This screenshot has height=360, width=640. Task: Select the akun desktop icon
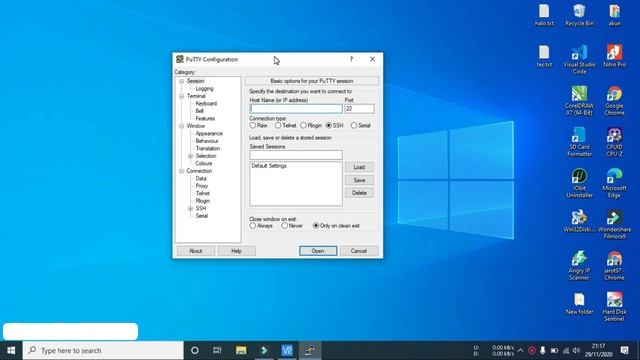click(x=614, y=15)
